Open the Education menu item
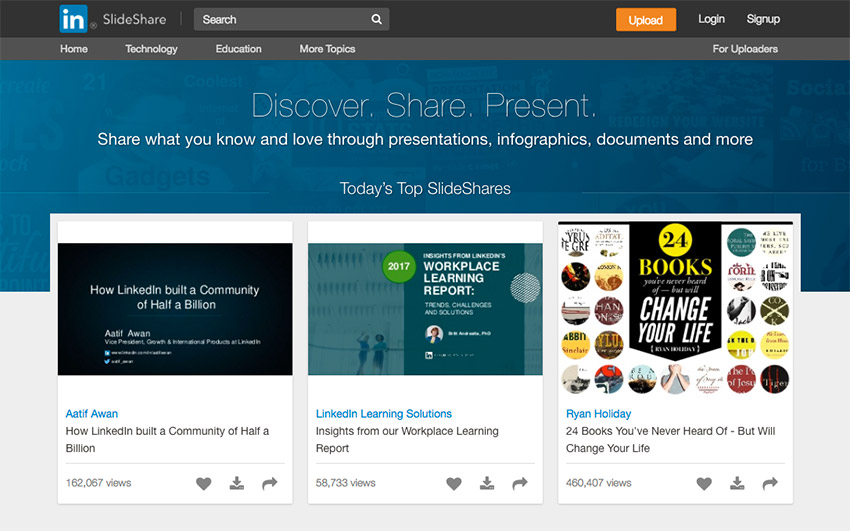 click(x=239, y=49)
